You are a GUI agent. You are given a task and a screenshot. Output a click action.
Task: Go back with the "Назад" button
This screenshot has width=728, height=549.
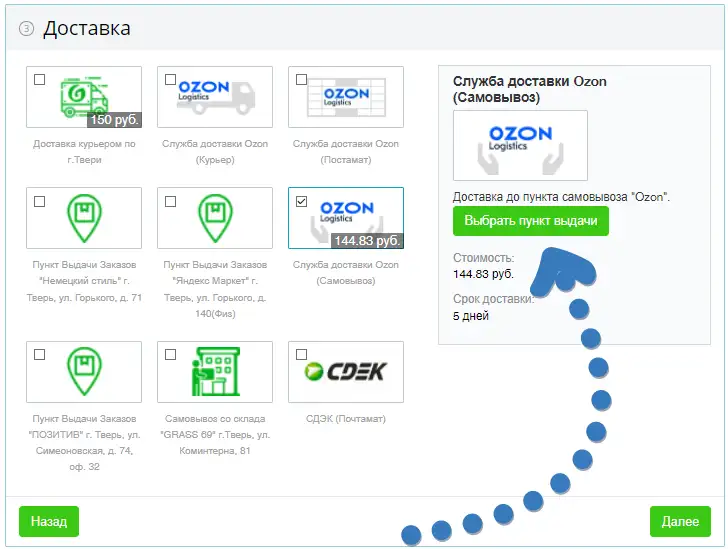[x=49, y=521]
